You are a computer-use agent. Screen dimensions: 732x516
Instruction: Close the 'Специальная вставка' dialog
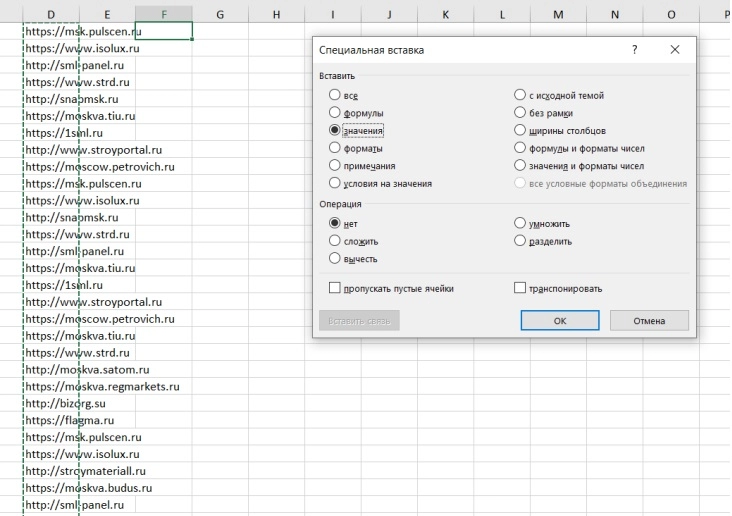(x=675, y=49)
